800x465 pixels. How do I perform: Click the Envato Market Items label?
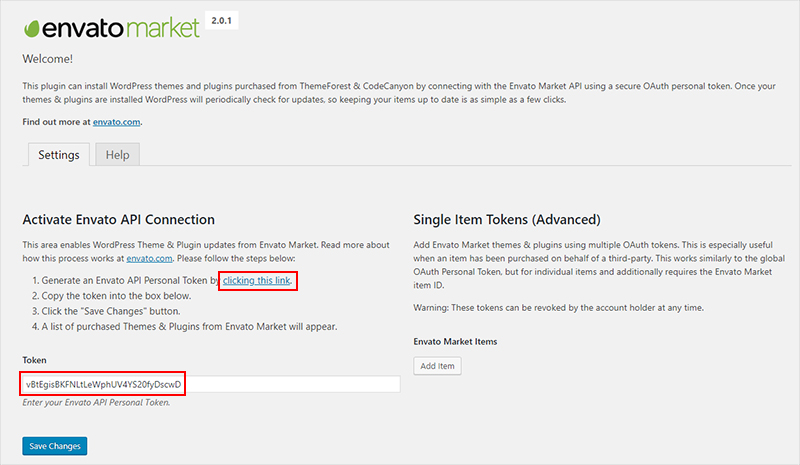[455, 341]
